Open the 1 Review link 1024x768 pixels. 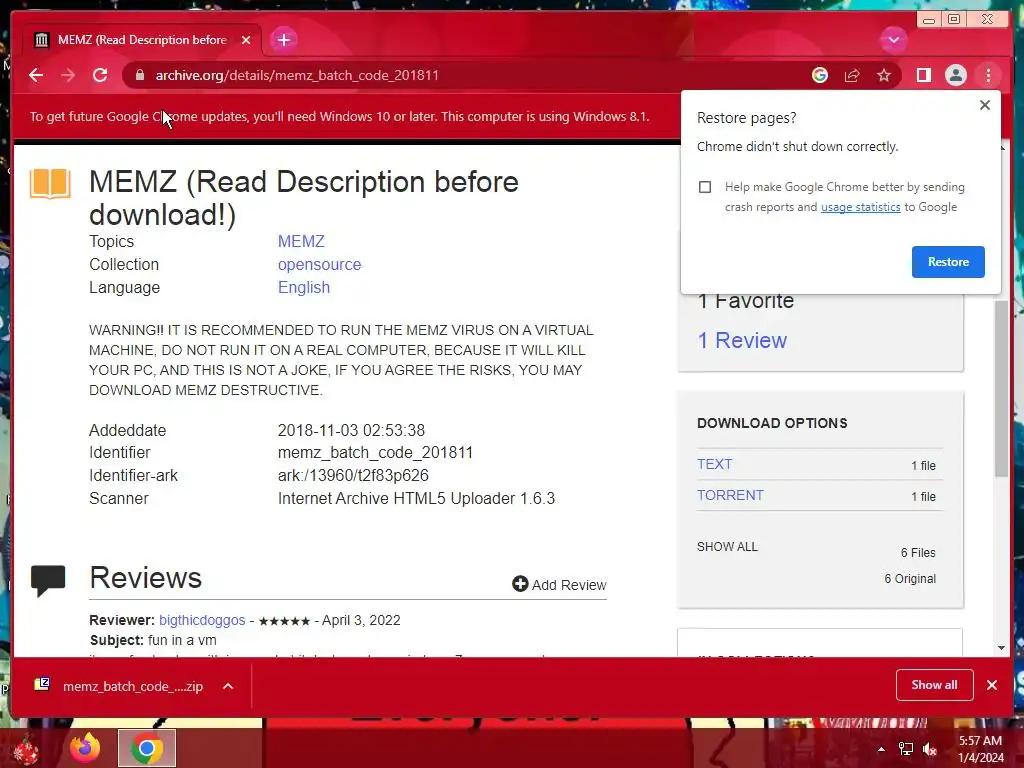742,340
